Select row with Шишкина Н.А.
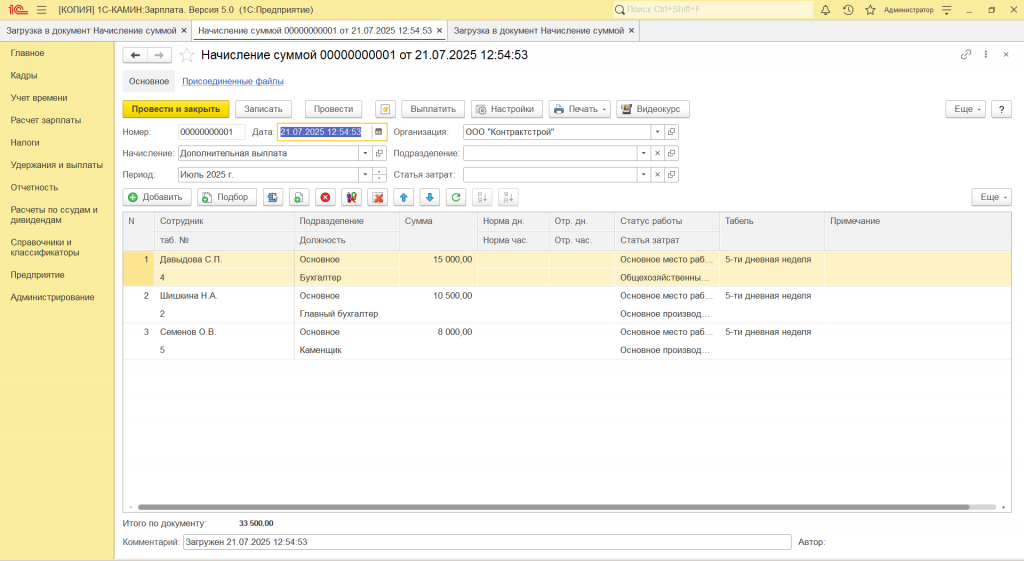1024x561 pixels. (x=567, y=305)
